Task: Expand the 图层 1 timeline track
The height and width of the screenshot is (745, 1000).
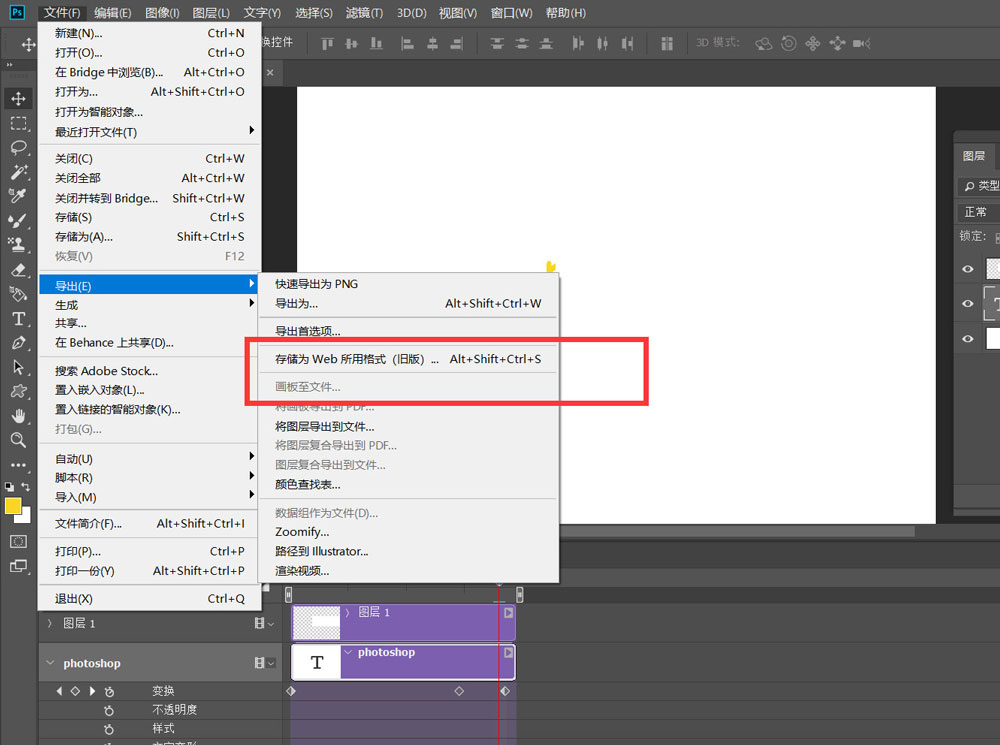Action: click(50, 623)
